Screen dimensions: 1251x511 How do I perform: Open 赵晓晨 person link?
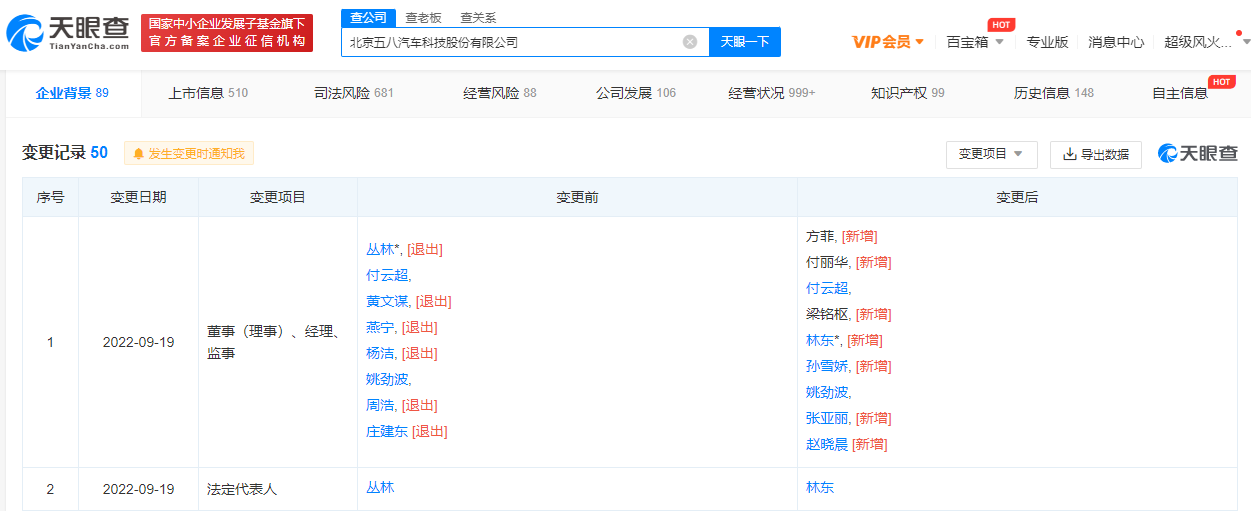[x=827, y=444]
